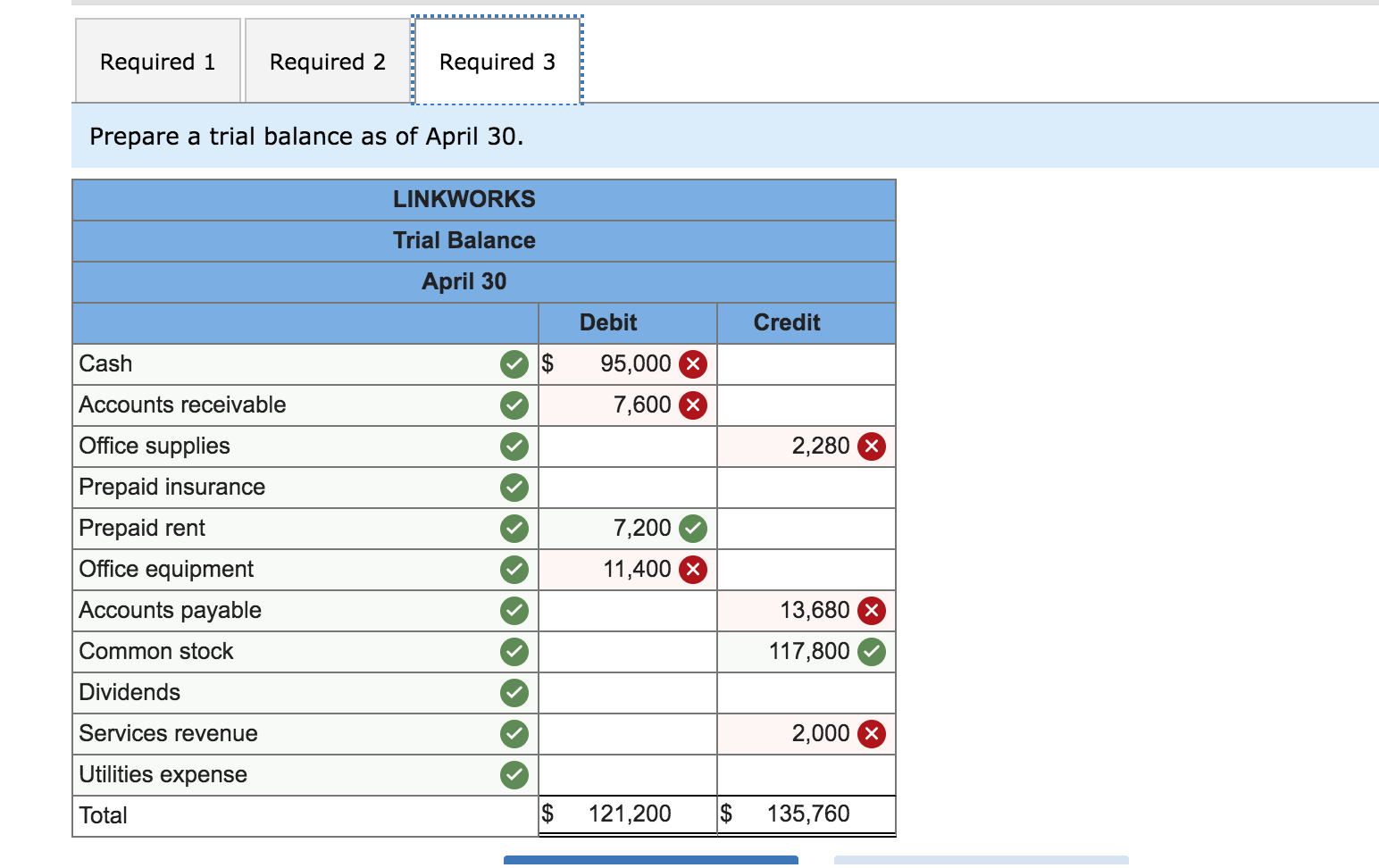The width and height of the screenshot is (1379, 868).
Task: Click the green check beside the Common stock label
Action: 514,652
